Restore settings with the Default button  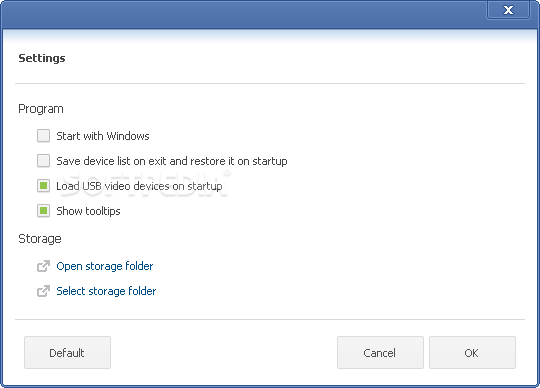[x=67, y=353]
